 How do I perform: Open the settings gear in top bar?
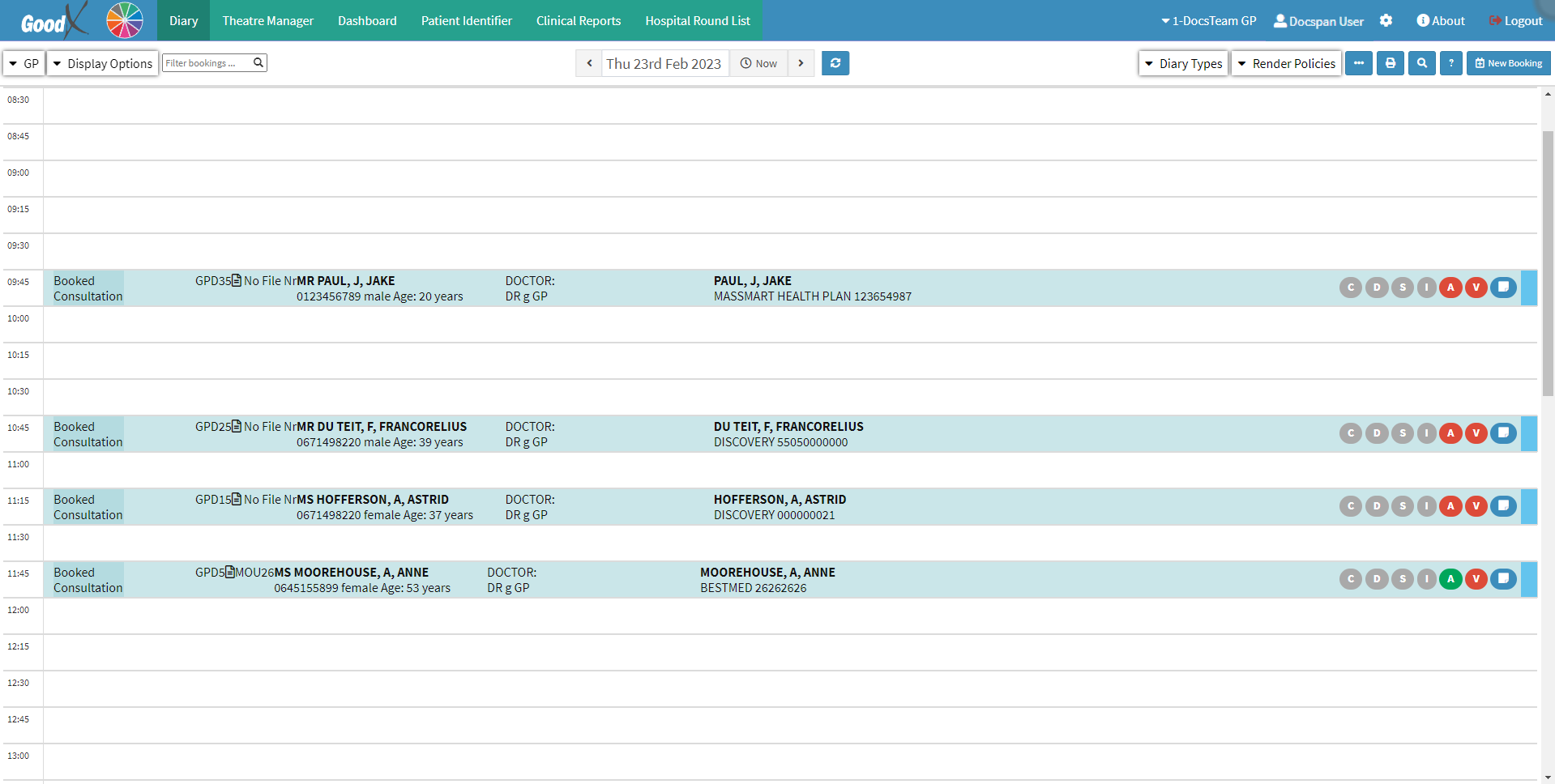click(1386, 21)
